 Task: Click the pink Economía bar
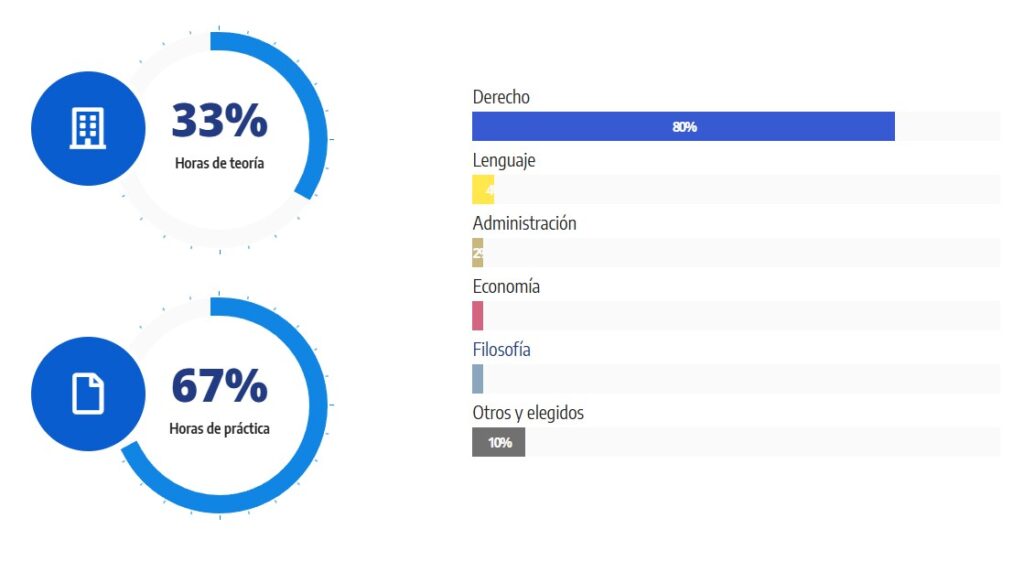point(478,316)
